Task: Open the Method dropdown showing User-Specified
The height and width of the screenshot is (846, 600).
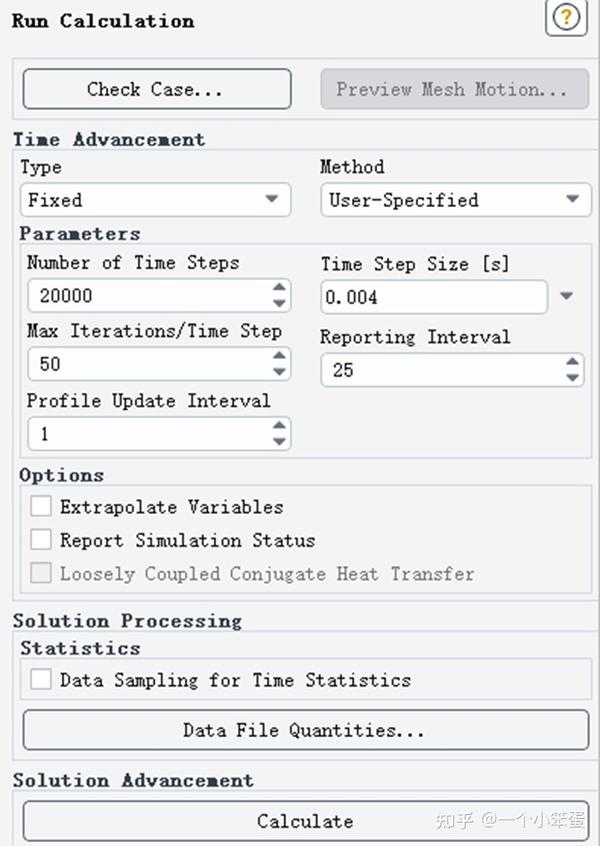Action: [x=455, y=200]
